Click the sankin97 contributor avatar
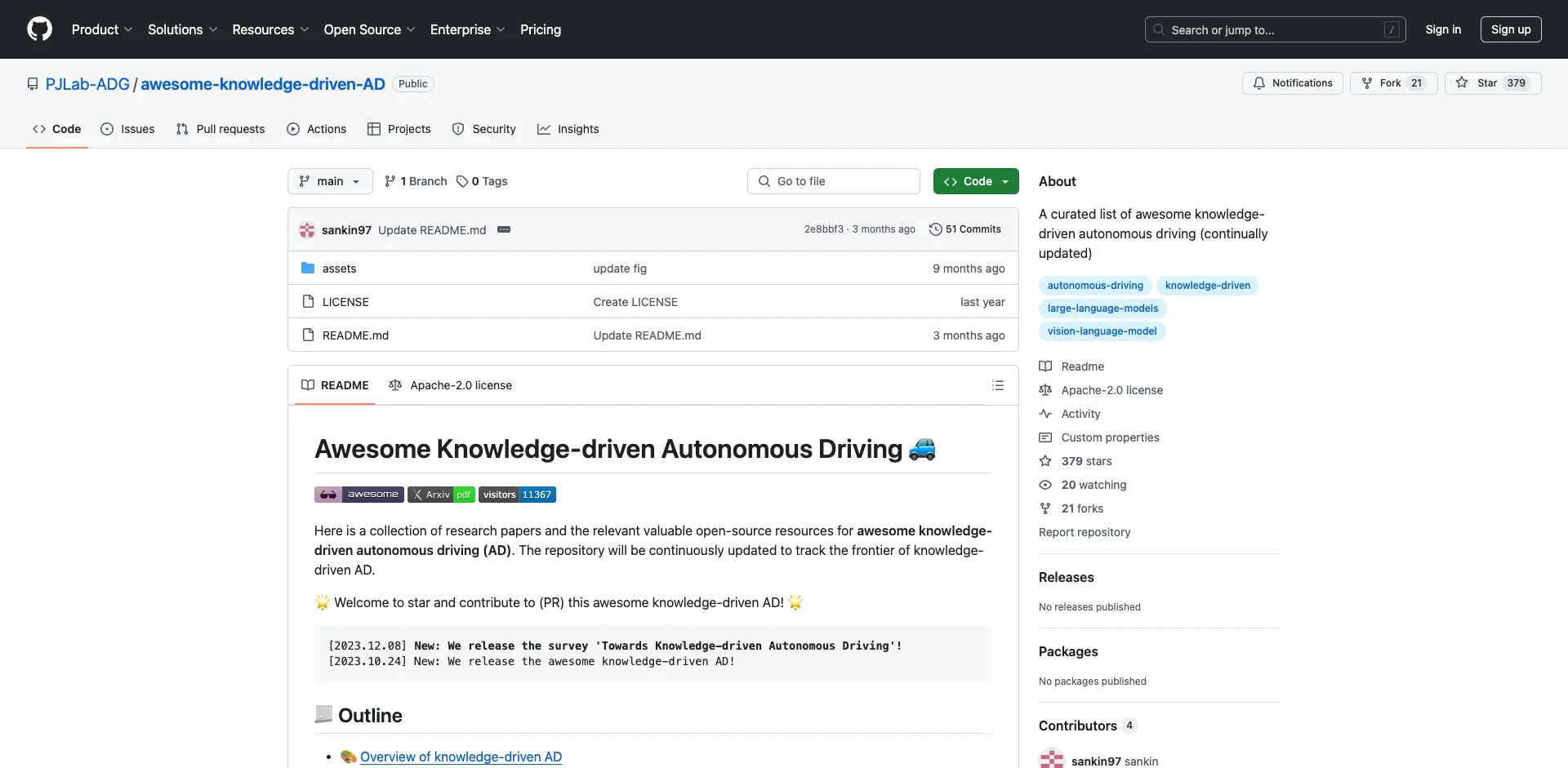 point(1052,759)
